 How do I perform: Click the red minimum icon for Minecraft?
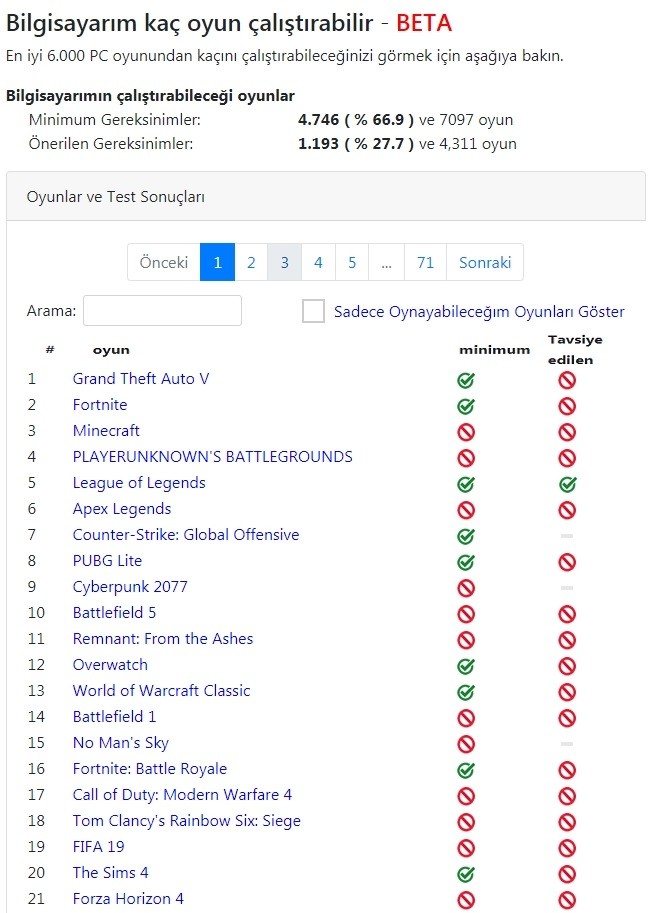[x=466, y=432]
